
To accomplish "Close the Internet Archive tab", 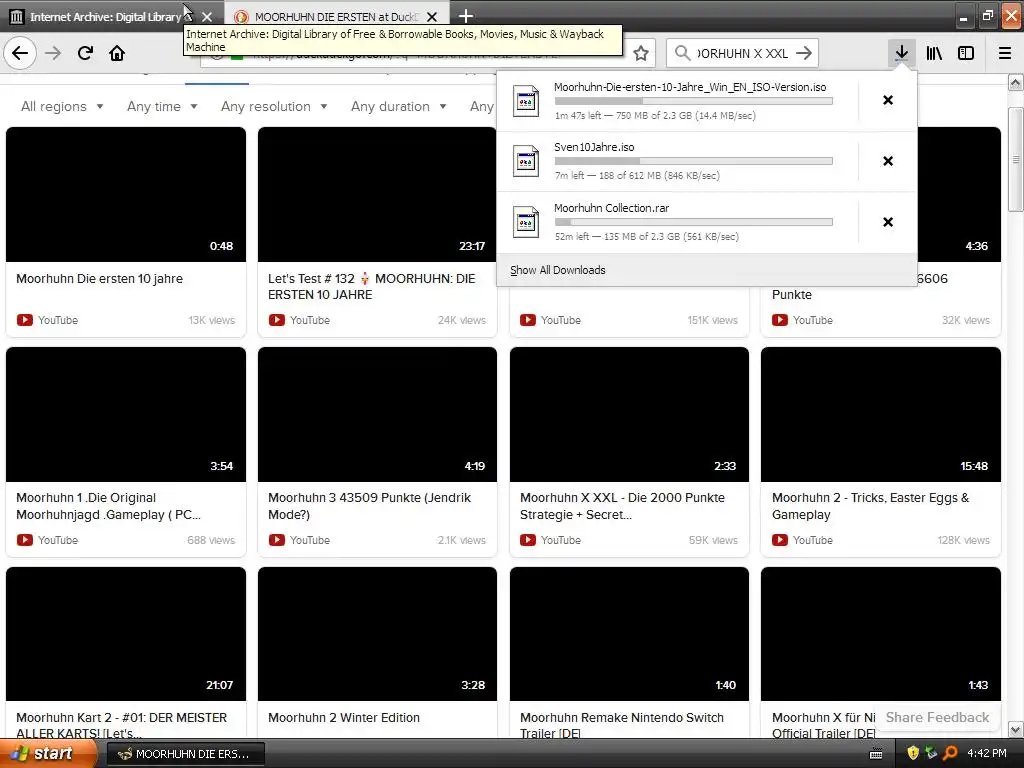I will 206,17.
